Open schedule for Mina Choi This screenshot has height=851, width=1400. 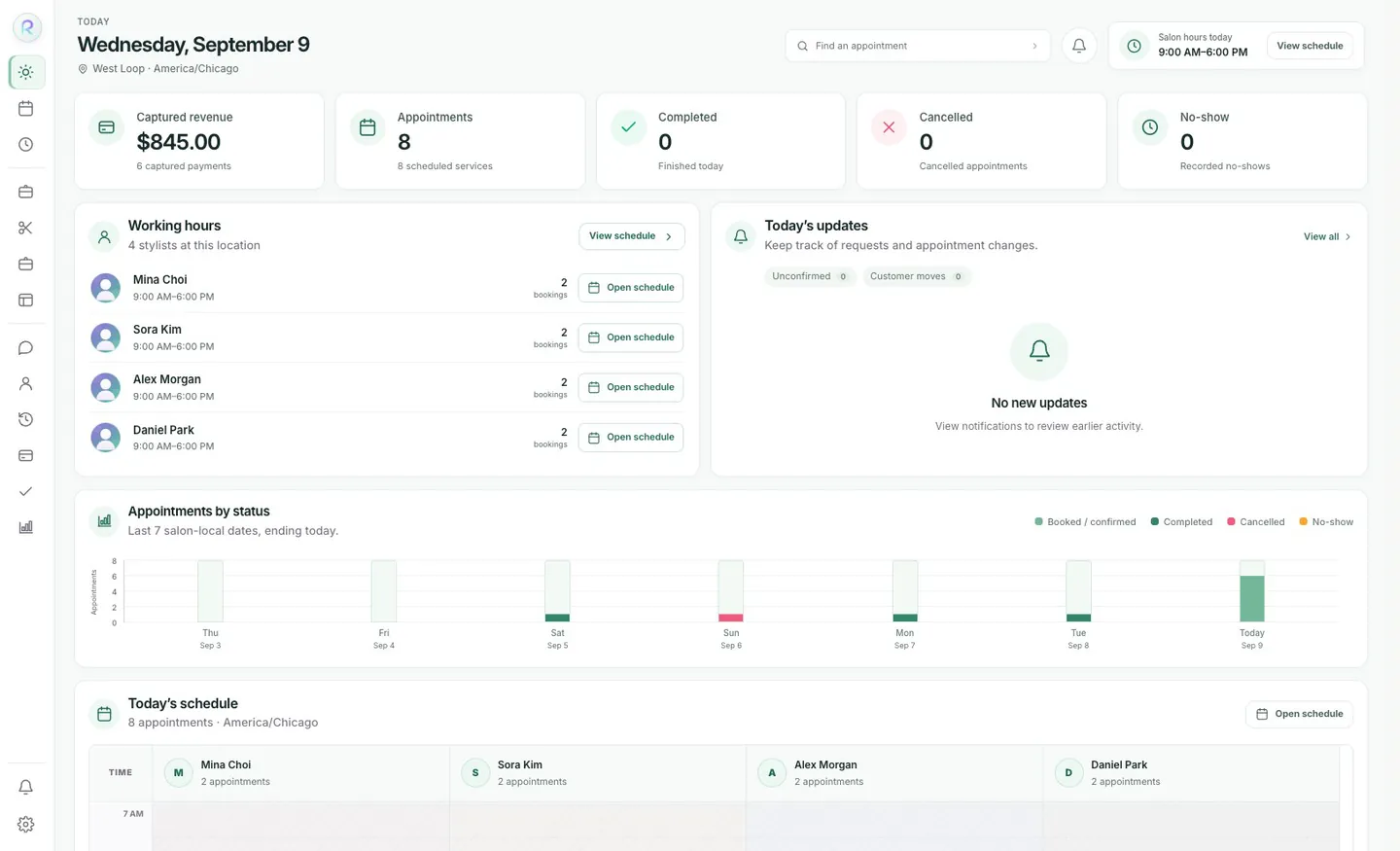point(631,288)
